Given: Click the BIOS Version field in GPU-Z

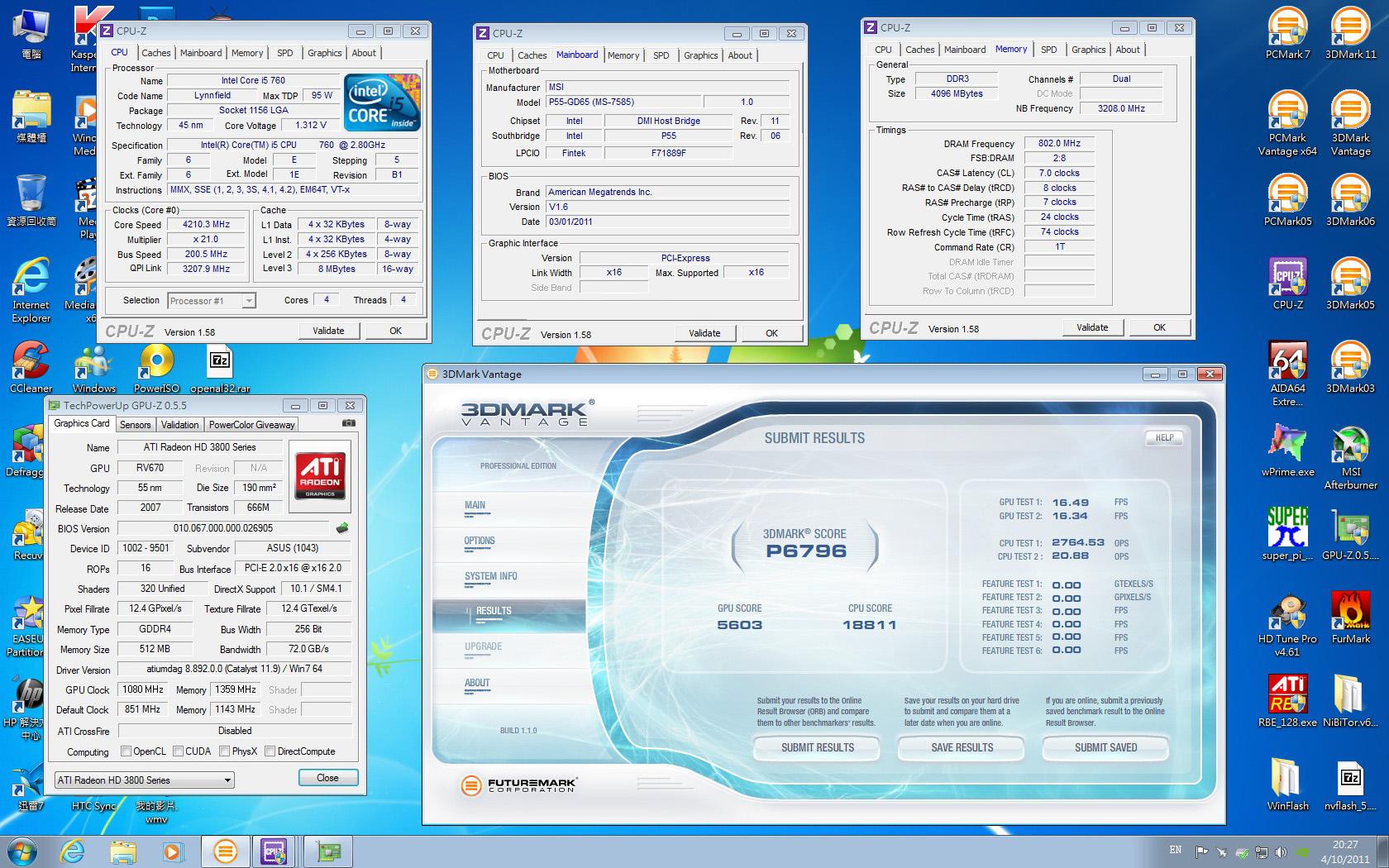Looking at the screenshot, I should click(x=223, y=528).
